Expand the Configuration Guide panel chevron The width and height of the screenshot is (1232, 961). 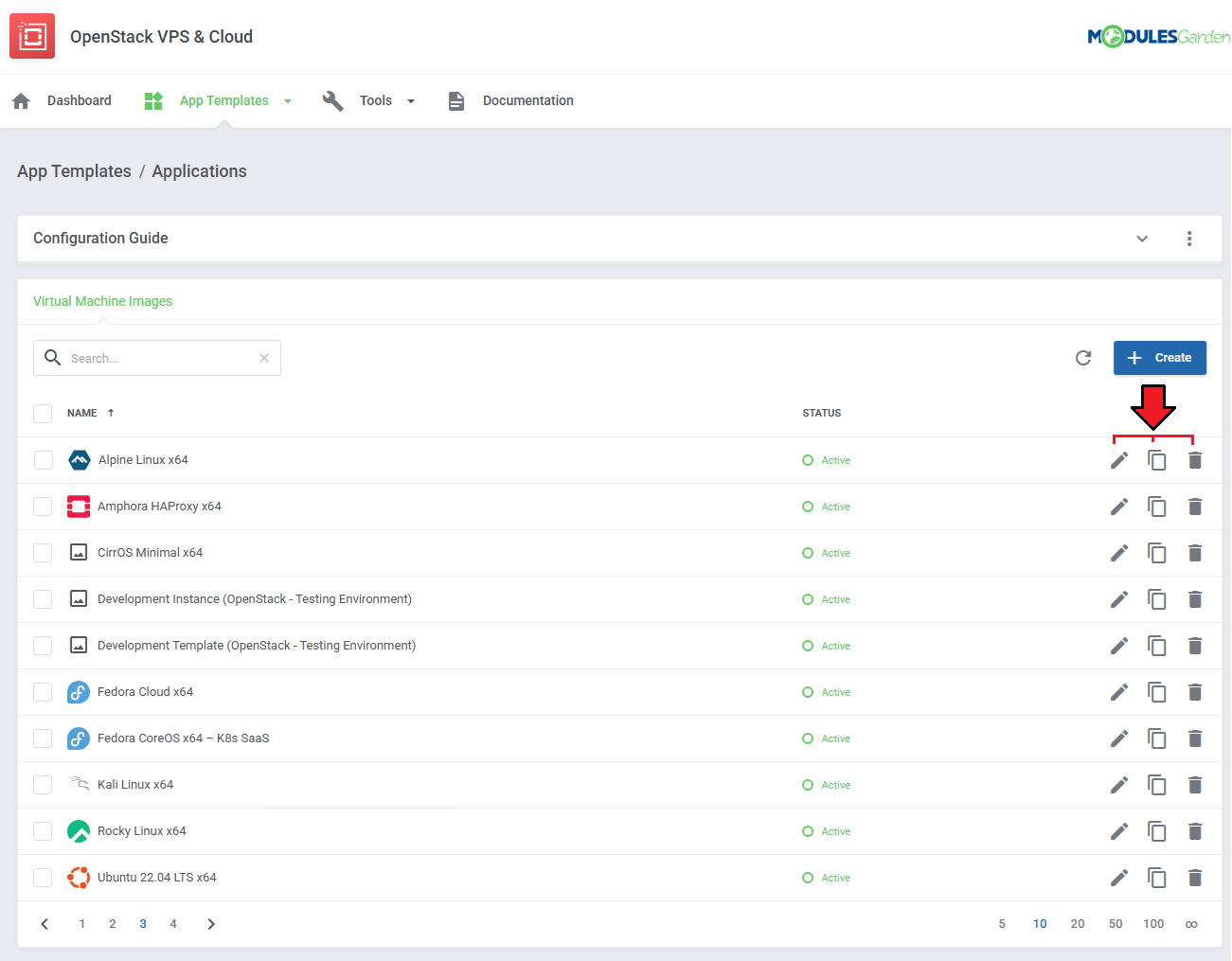pyautogui.click(x=1142, y=239)
